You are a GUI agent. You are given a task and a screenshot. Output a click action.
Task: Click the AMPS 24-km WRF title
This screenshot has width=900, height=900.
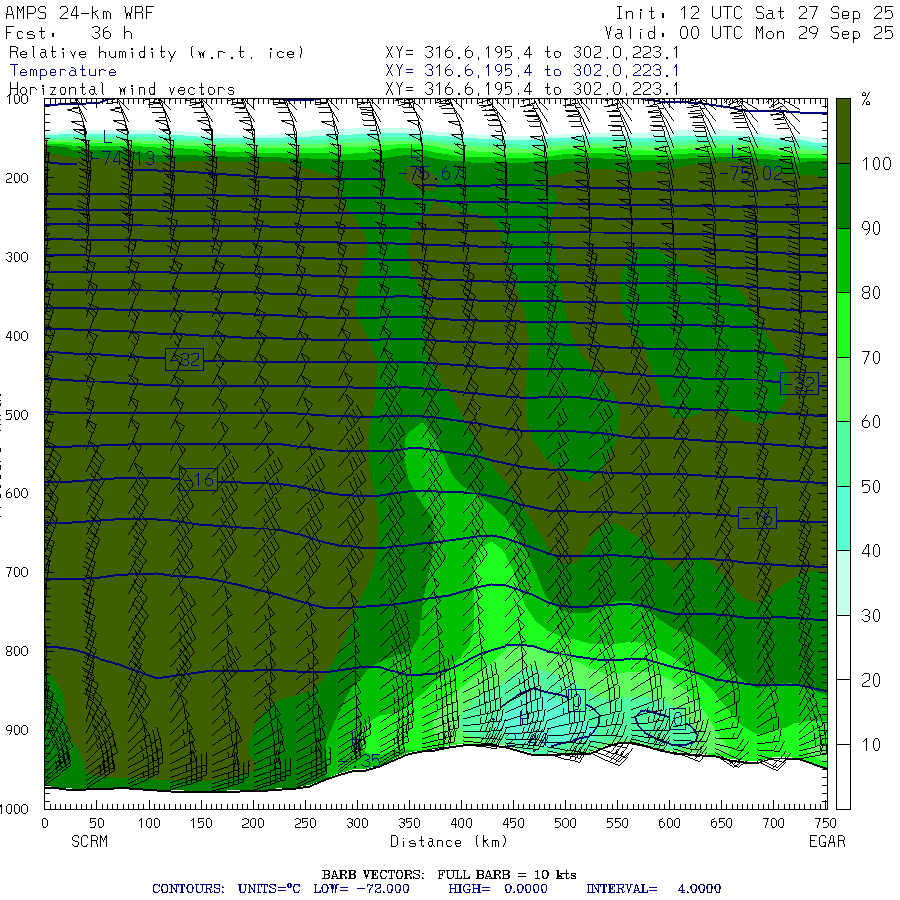pyautogui.click(x=68, y=13)
